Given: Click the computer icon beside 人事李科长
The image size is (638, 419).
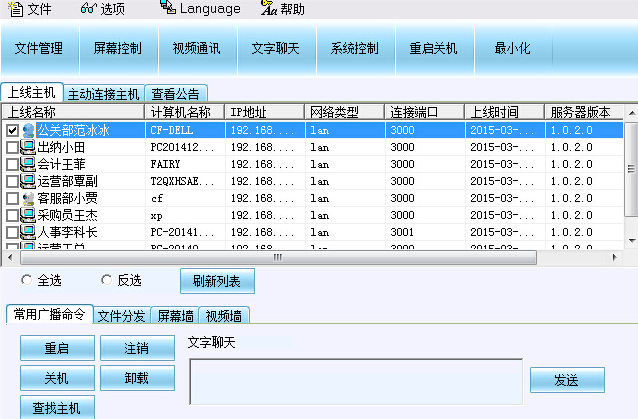Looking at the screenshot, I should (x=28, y=232).
